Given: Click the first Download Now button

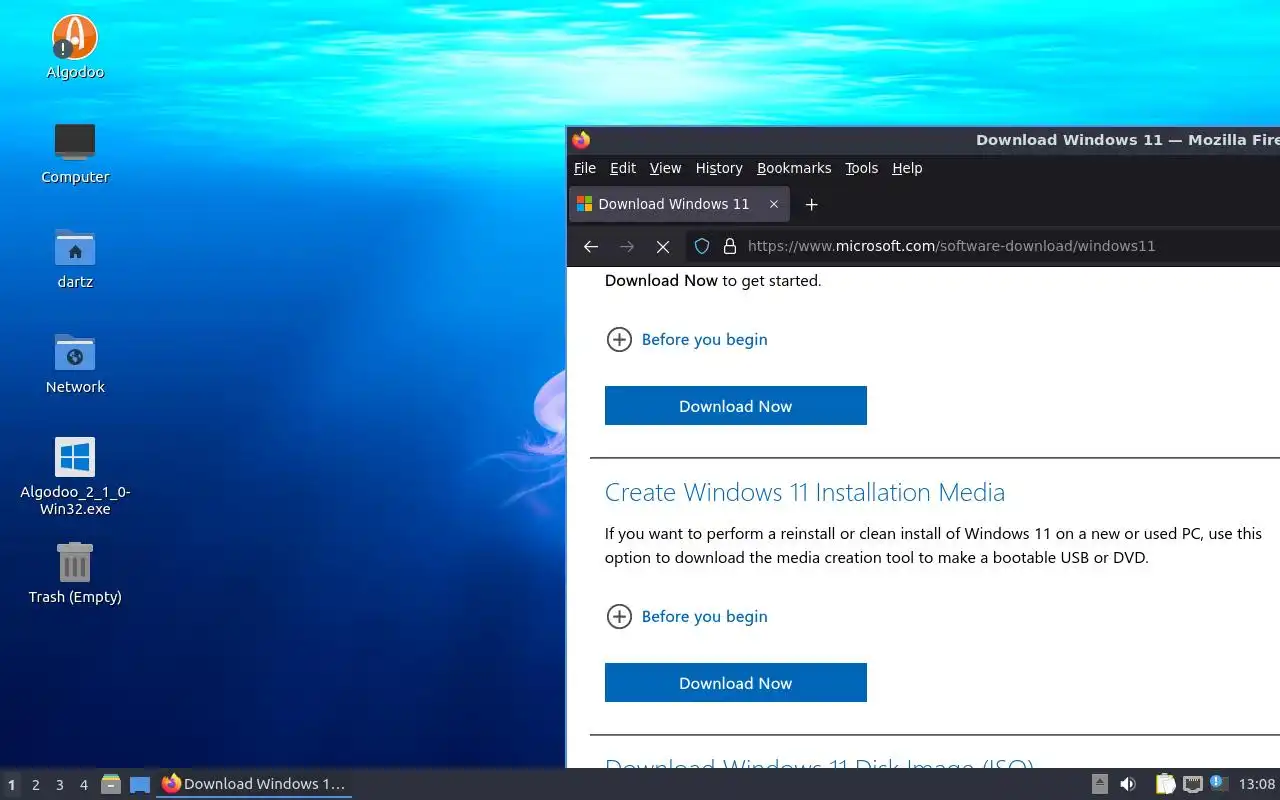Looking at the screenshot, I should pos(736,406).
